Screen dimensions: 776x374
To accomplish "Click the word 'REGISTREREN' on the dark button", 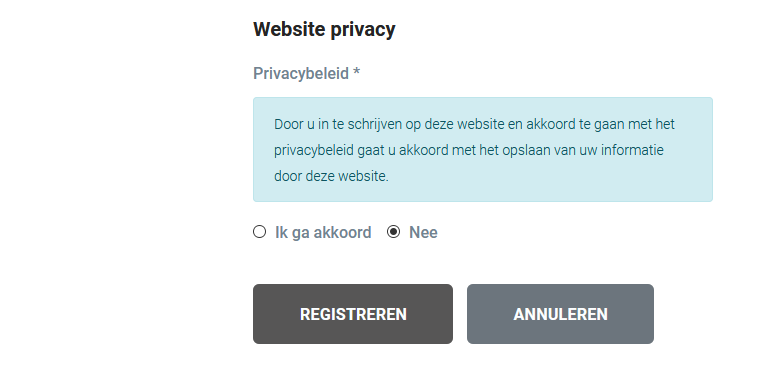I will [353, 314].
